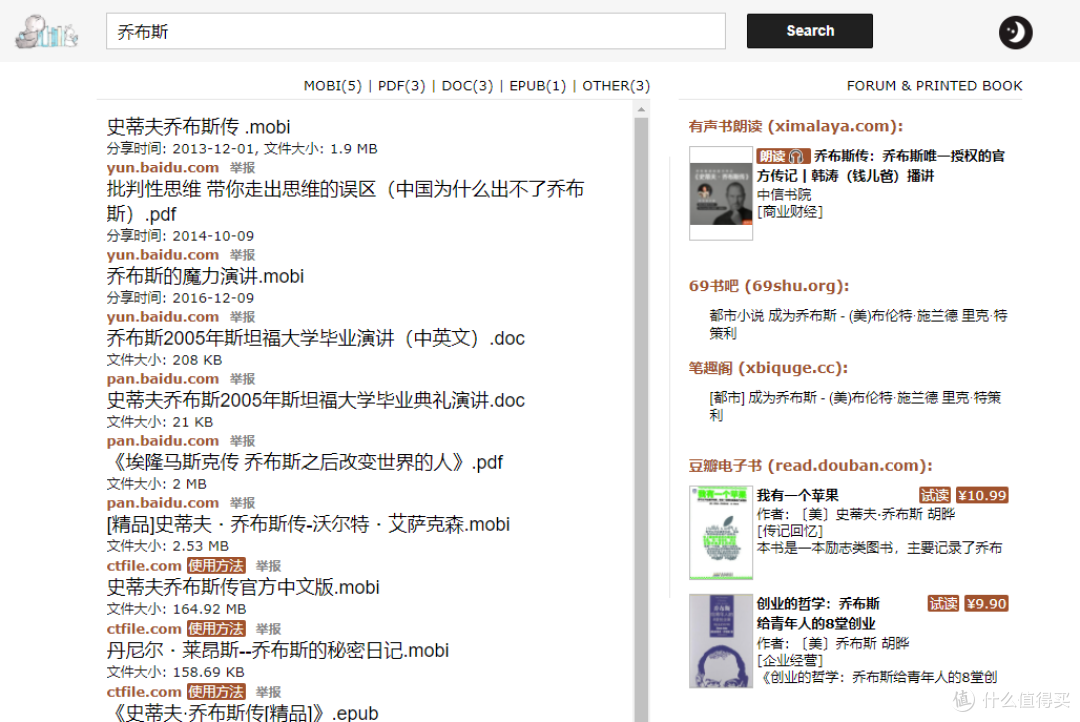Image resolution: width=1080 pixels, height=722 pixels.
Task: Click the 创业的哲学 book cover thumbnail
Action: (720, 641)
